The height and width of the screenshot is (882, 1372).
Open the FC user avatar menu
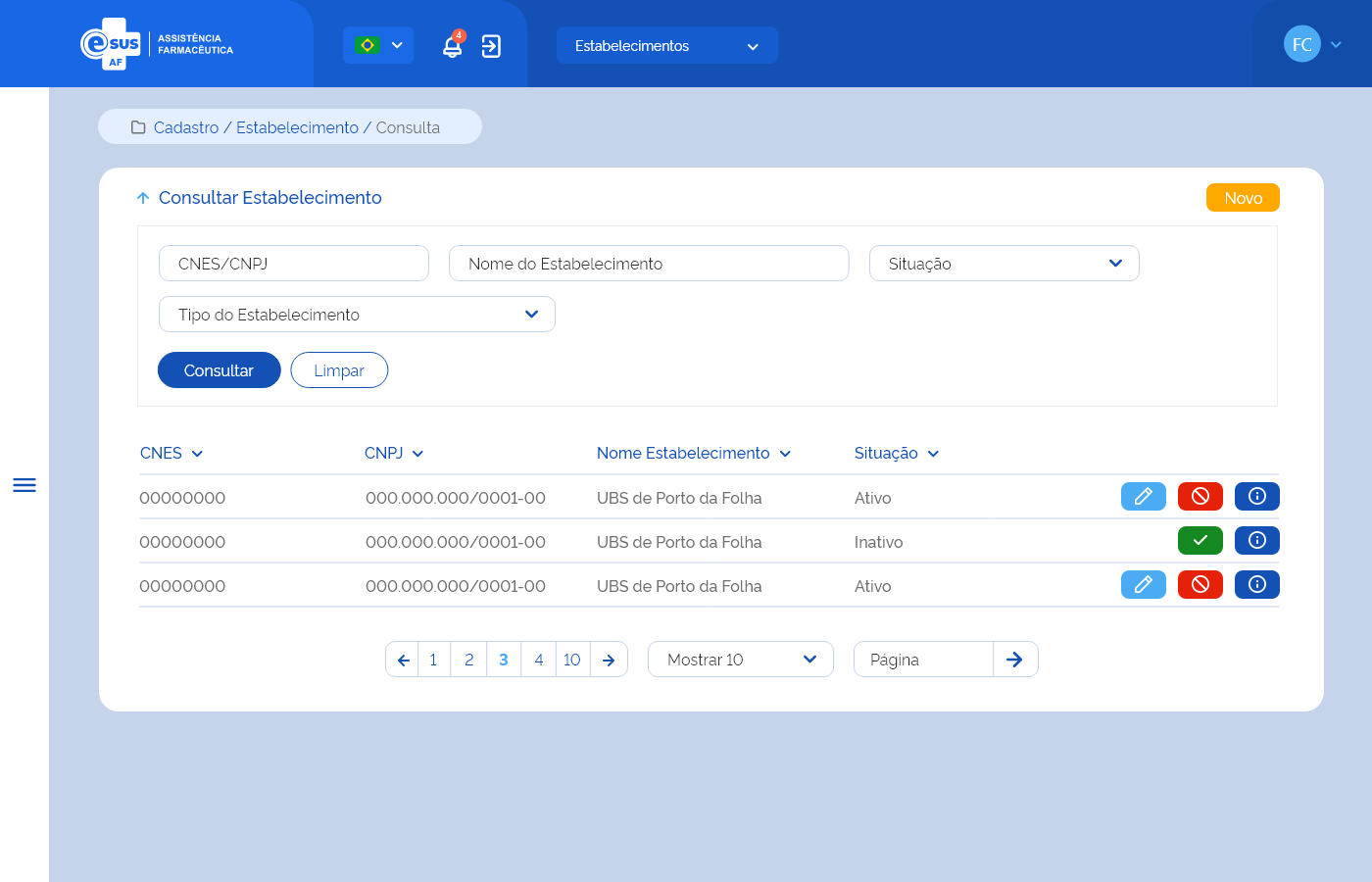1302,44
